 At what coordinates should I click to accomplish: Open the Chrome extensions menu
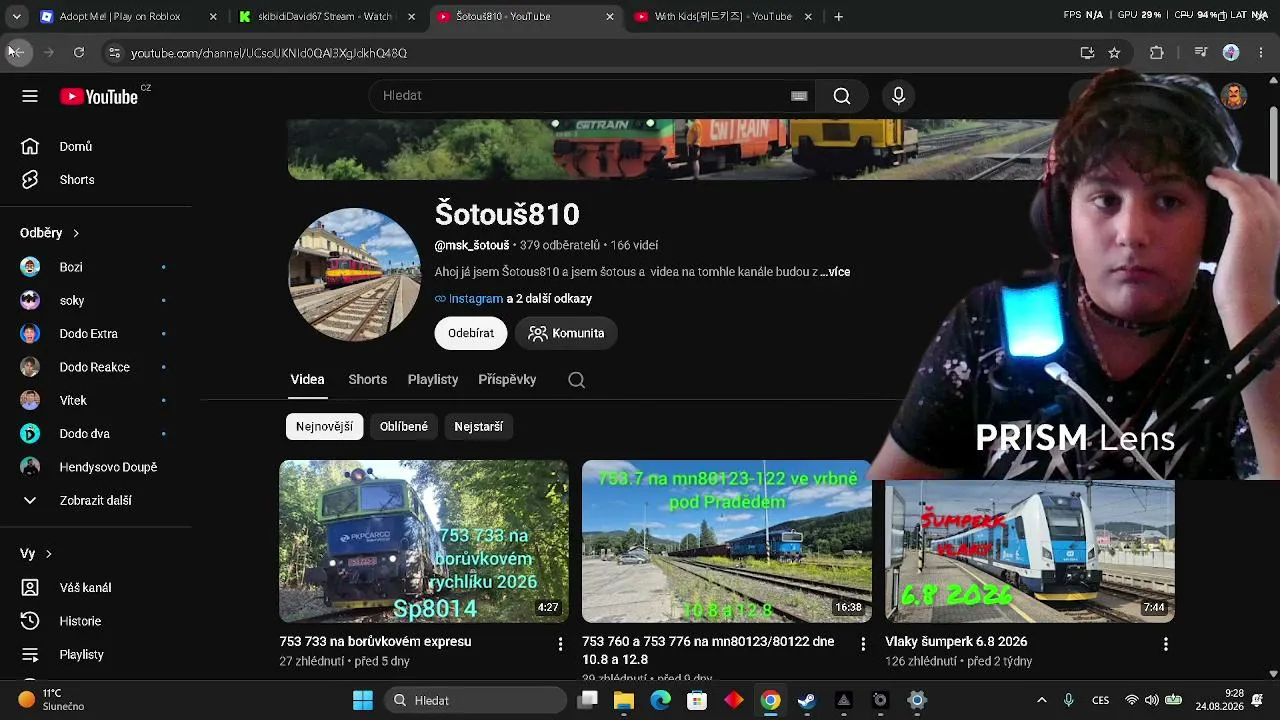[1157, 53]
